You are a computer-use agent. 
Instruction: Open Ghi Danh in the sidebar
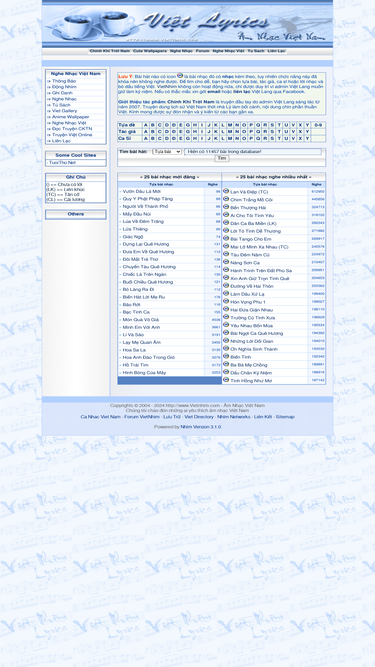tap(62, 93)
